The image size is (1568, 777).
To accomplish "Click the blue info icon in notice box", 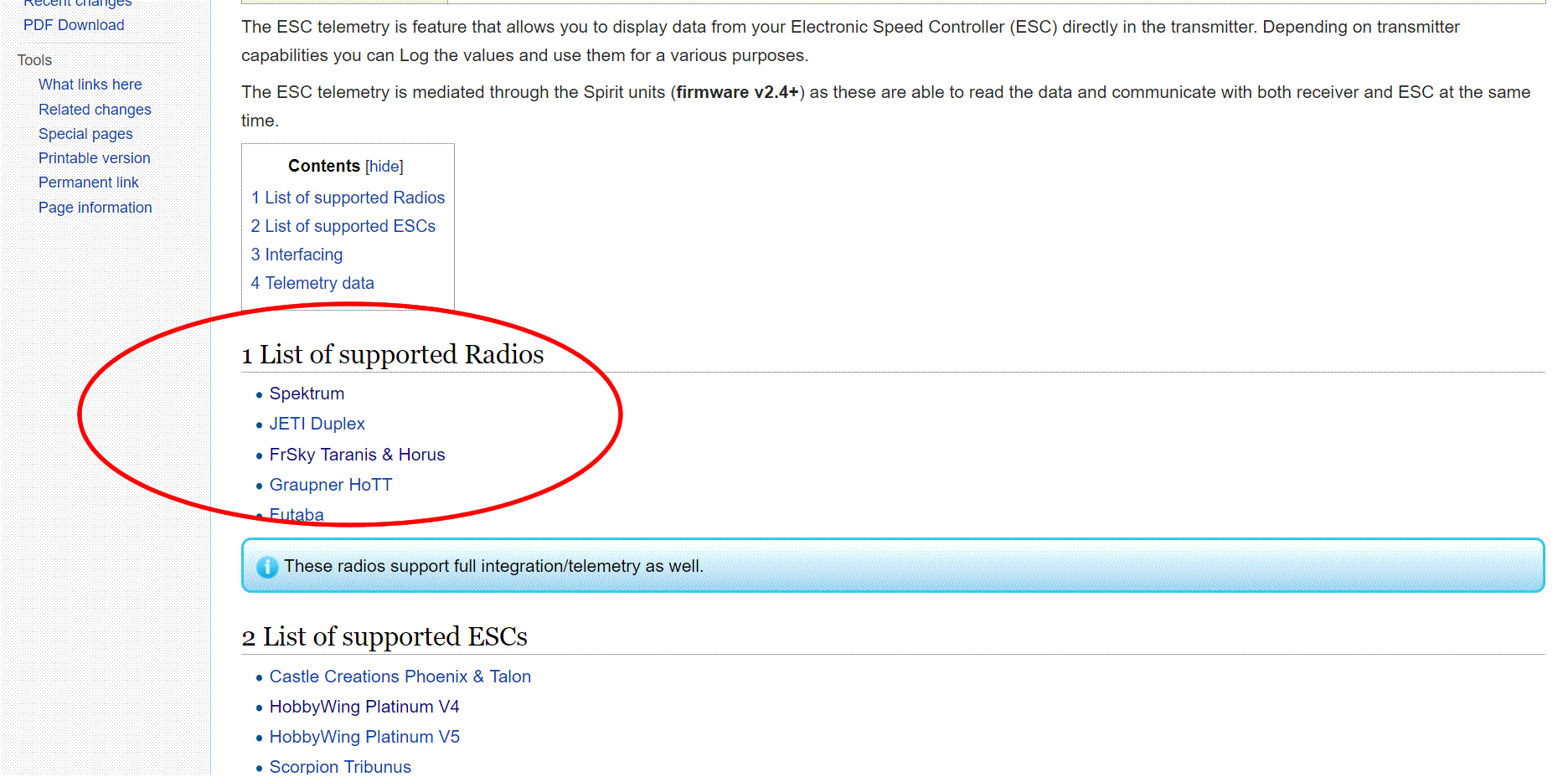I will click(x=266, y=567).
